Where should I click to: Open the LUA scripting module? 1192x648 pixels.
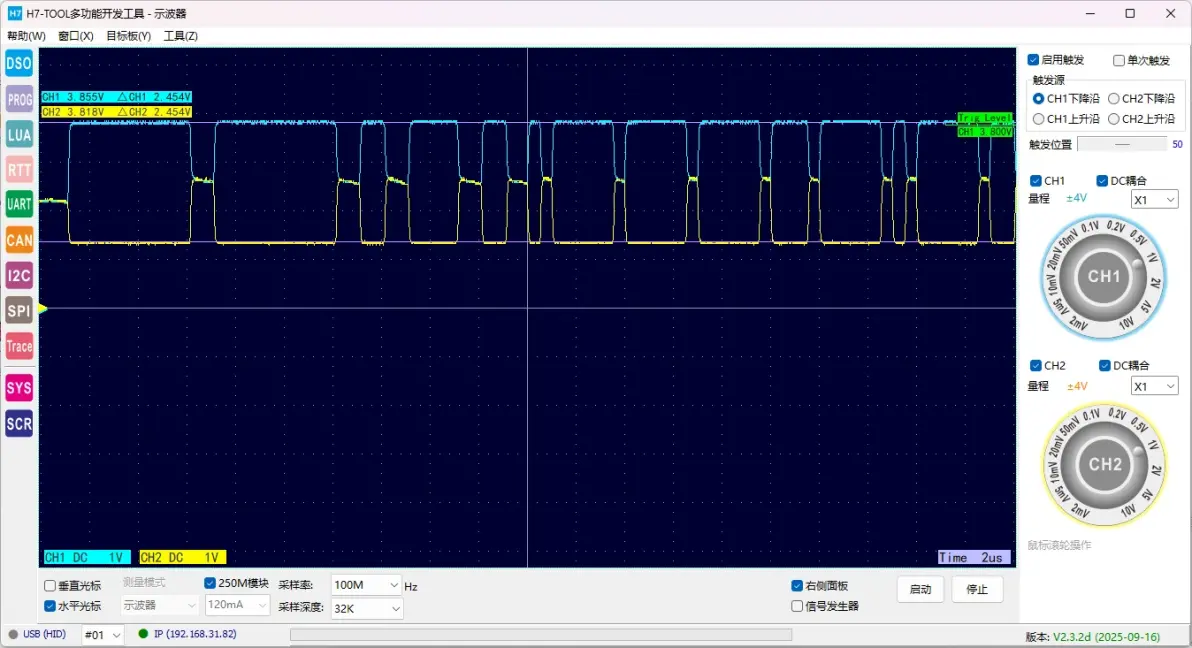(x=19, y=134)
